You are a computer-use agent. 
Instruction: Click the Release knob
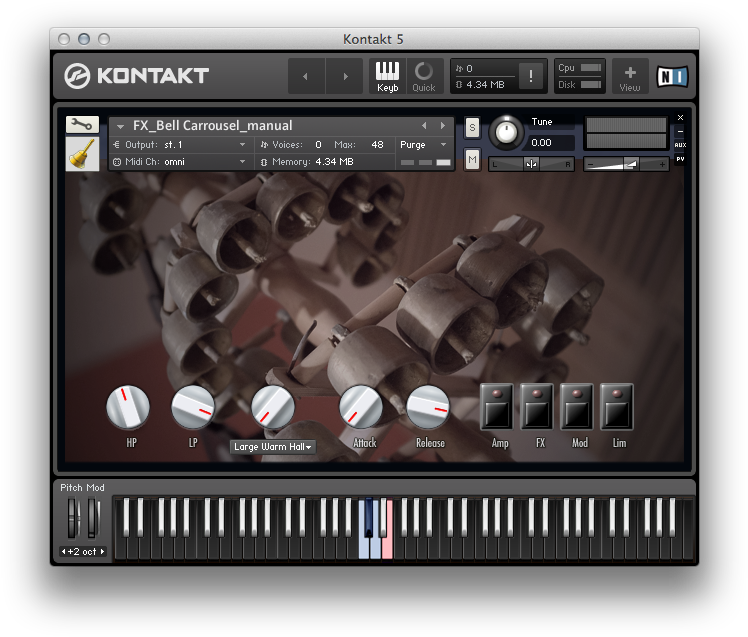tap(428, 408)
